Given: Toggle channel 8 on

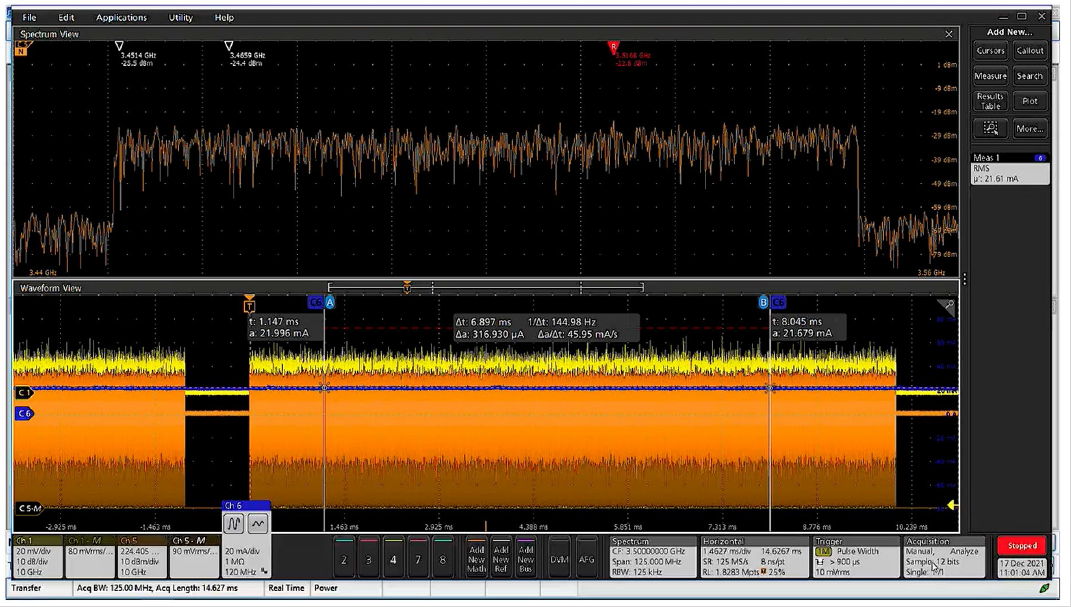Looking at the screenshot, I should (442, 558).
